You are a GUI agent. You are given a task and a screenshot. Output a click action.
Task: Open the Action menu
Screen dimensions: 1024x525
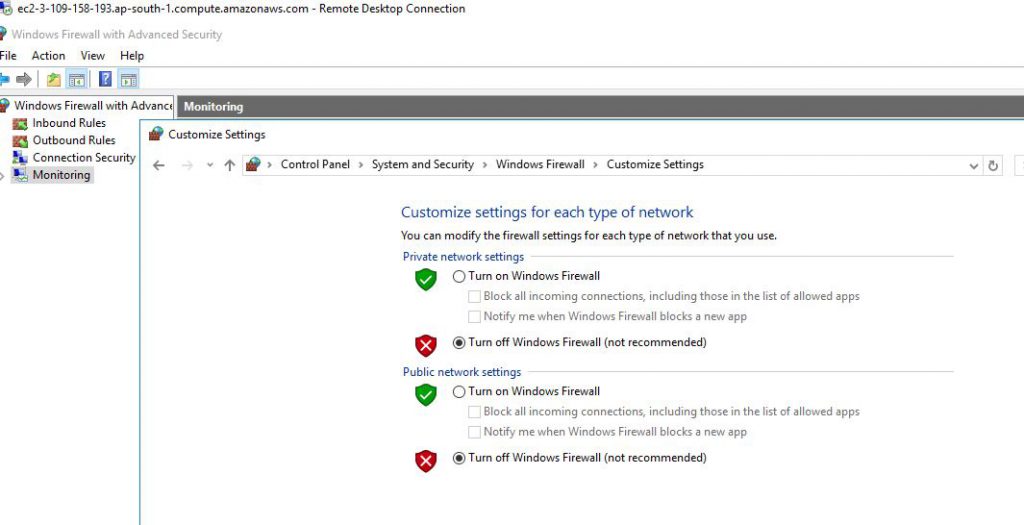[48, 56]
